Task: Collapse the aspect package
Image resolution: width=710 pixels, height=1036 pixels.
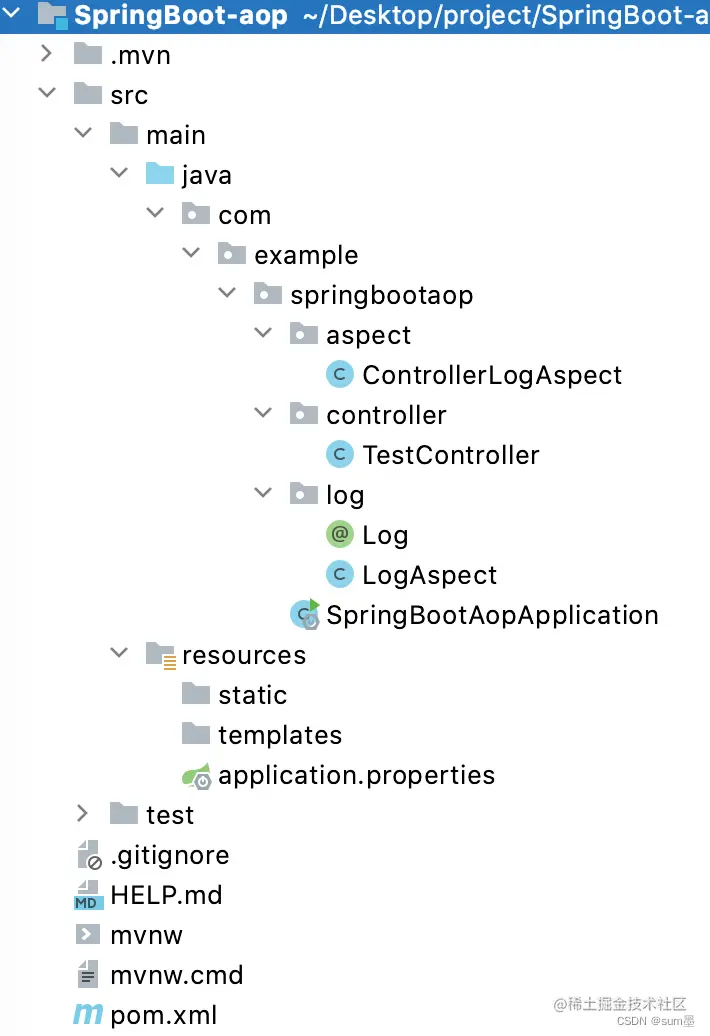Action: pyautogui.click(x=263, y=335)
